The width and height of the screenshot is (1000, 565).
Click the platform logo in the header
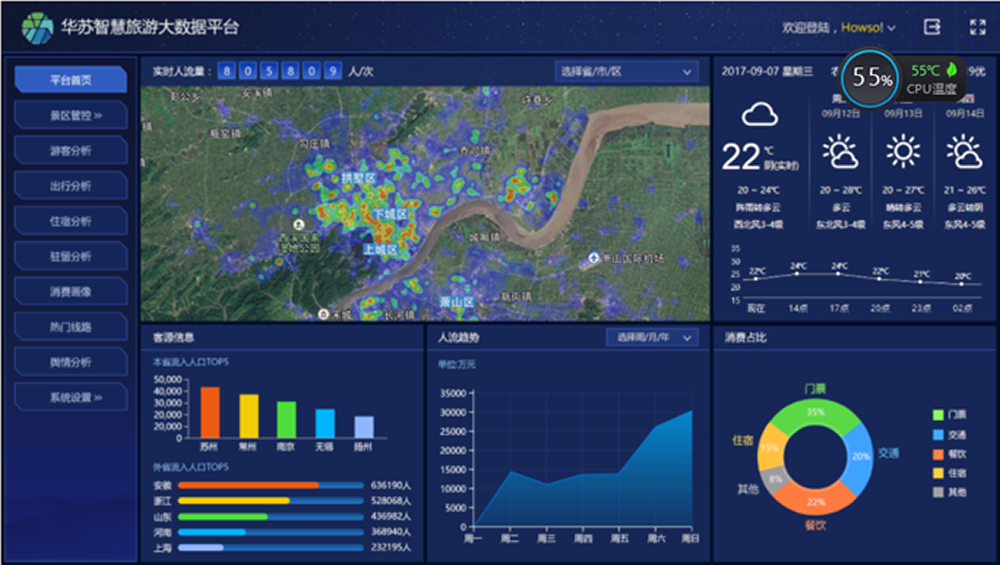point(38,28)
